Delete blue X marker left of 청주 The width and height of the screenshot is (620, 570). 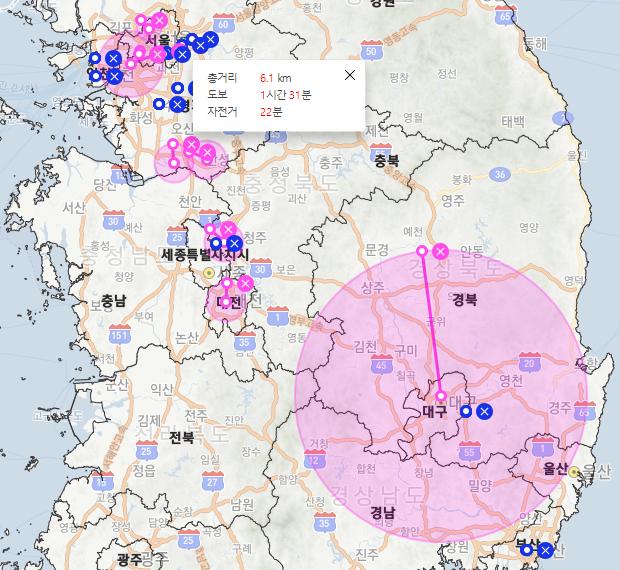[x=234, y=243]
